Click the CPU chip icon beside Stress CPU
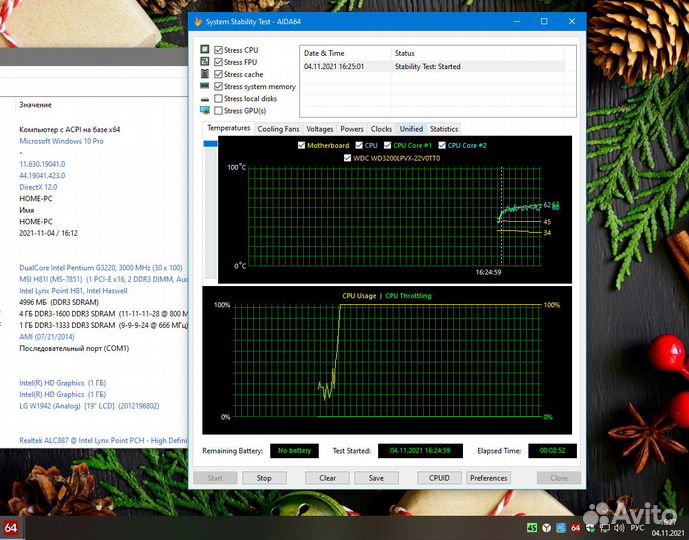This screenshot has height=540, width=689. click(x=205, y=49)
